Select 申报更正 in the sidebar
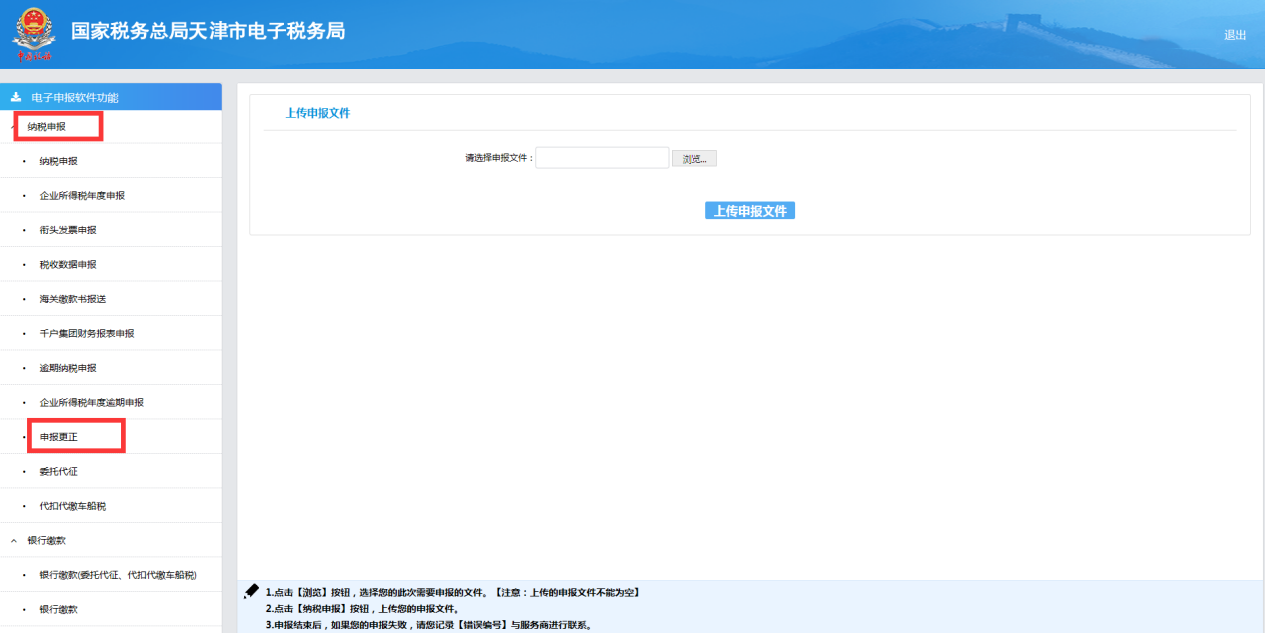Image resolution: width=1265 pixels, height=633 pixels. pyautogui.click(x=58, y=437)
